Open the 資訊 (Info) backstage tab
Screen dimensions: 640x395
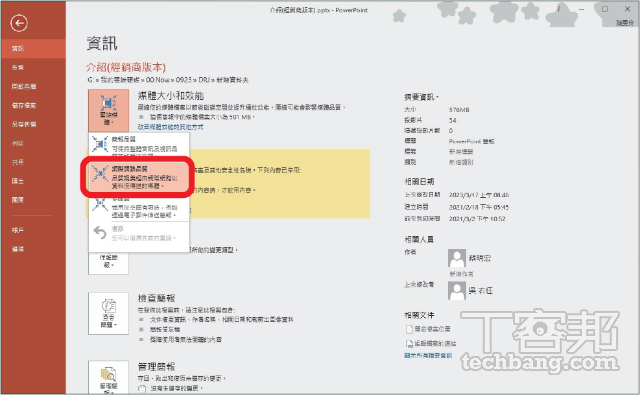pyautogui.click(x=33, y=49)
